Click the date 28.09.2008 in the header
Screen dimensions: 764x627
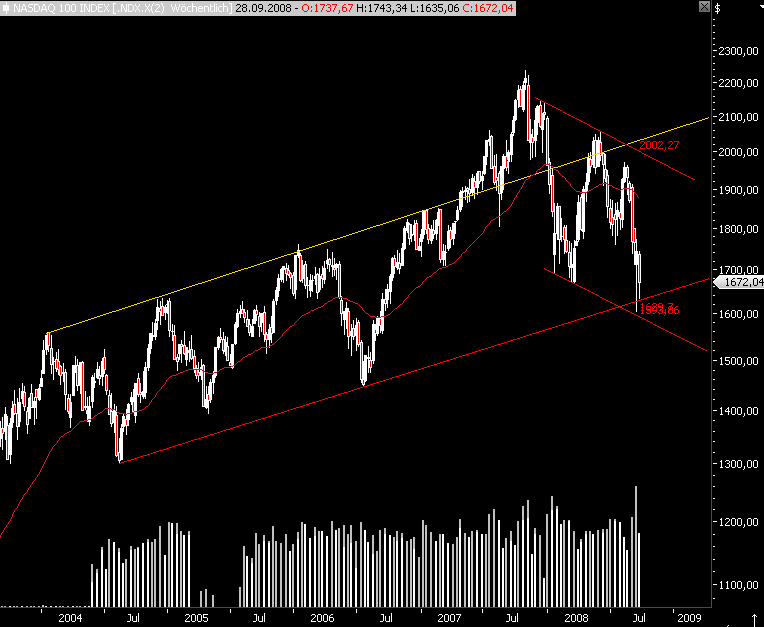click(263, 8)
